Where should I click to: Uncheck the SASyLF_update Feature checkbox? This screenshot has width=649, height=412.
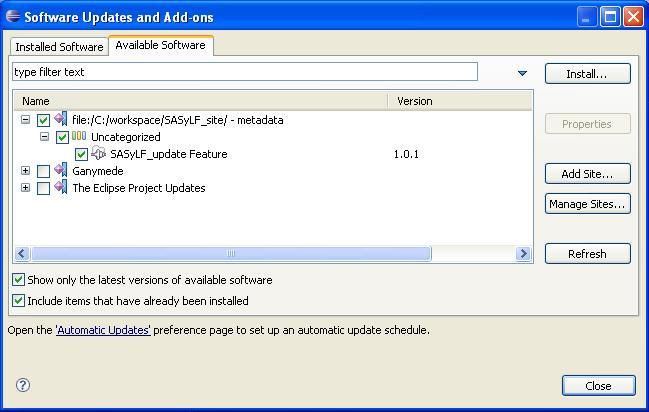81,154
